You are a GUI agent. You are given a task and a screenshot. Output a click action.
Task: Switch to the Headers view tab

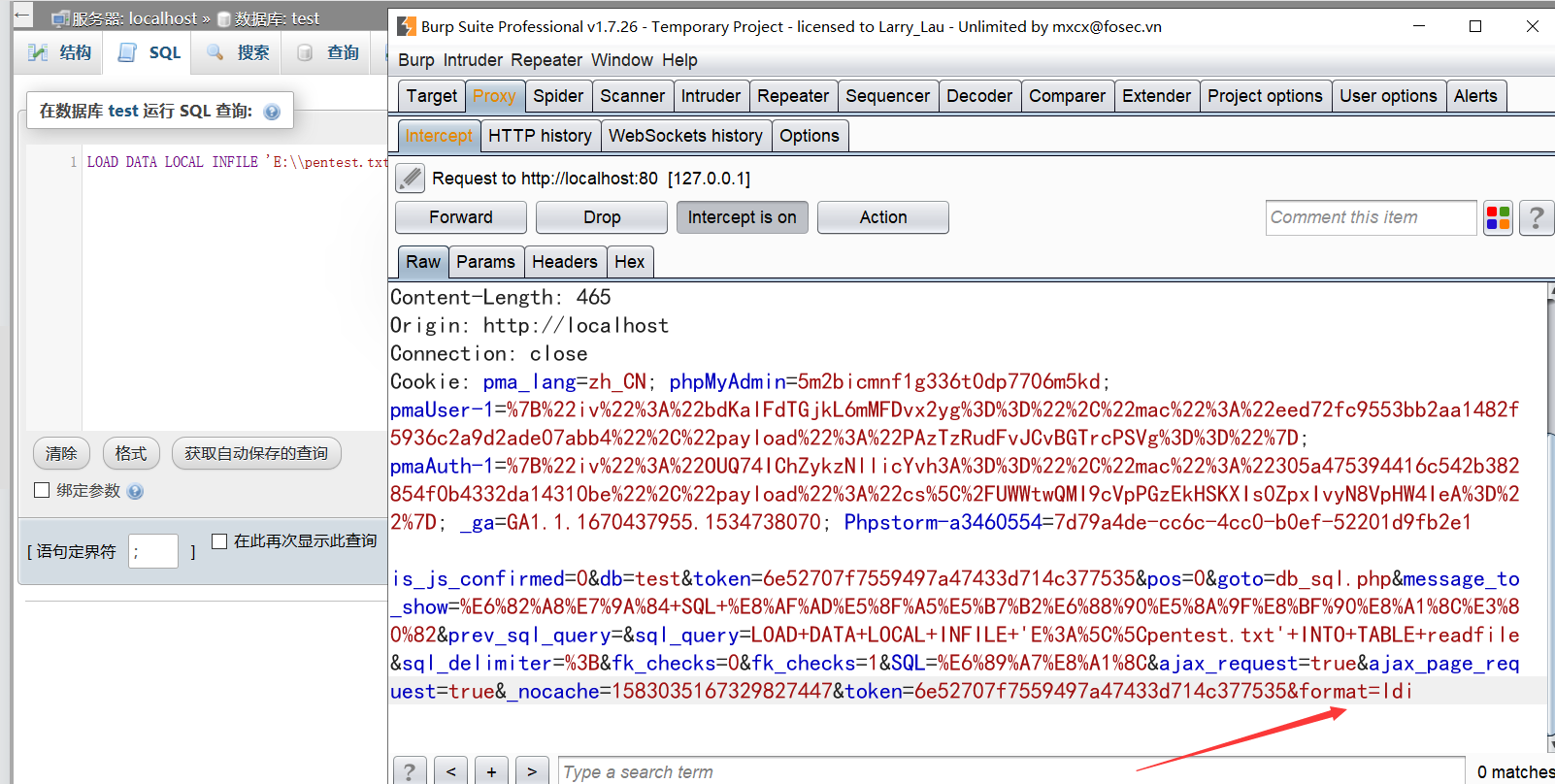(x=565, y=262)
